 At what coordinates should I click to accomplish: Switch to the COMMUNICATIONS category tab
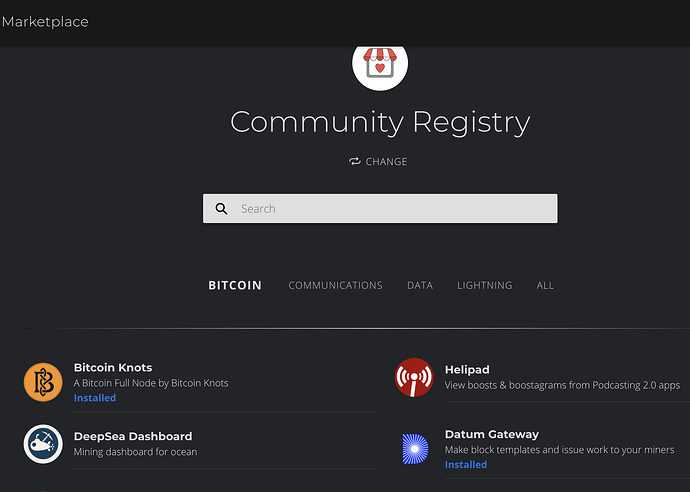335,285
